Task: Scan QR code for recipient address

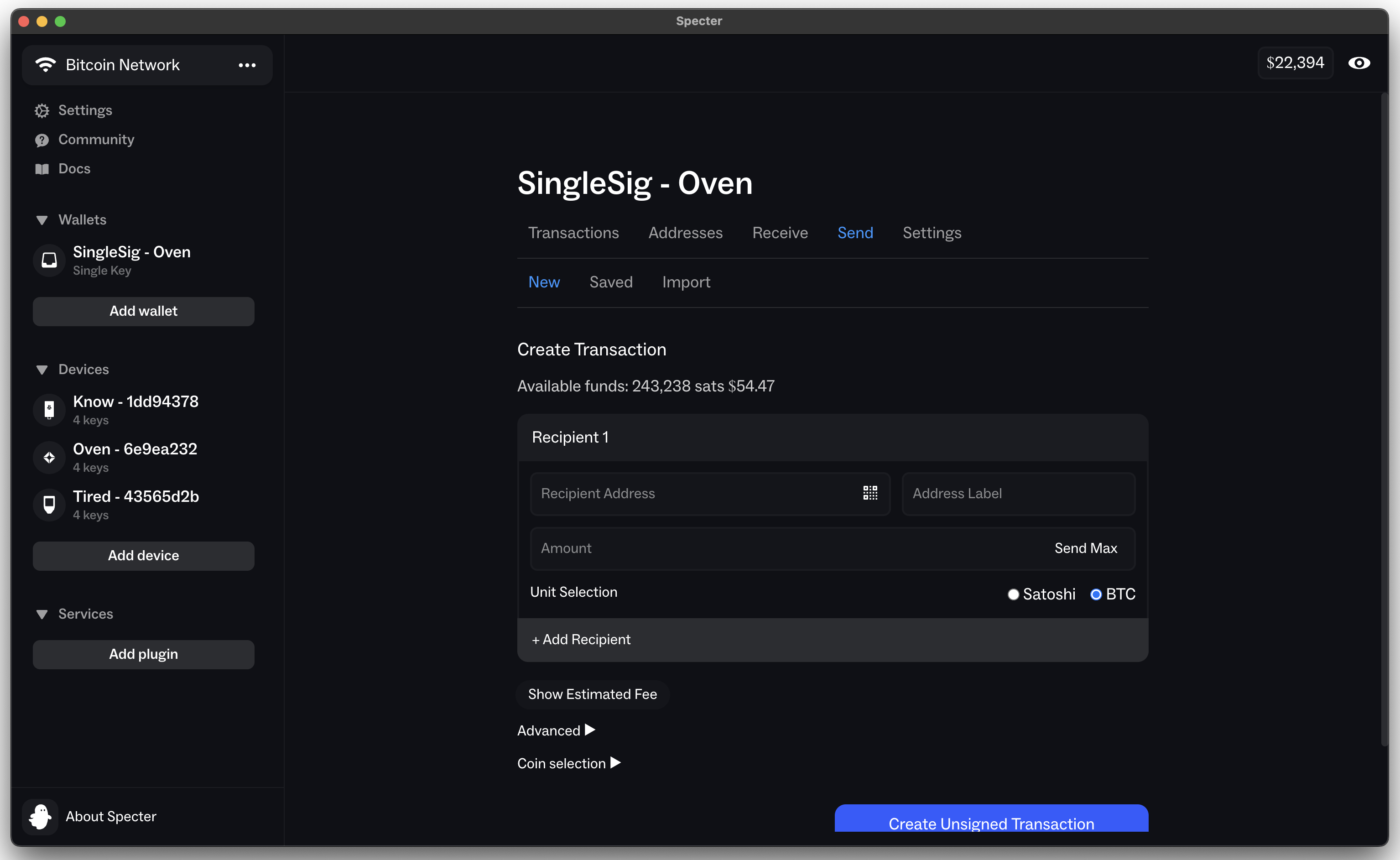Action: click(870, 493)
